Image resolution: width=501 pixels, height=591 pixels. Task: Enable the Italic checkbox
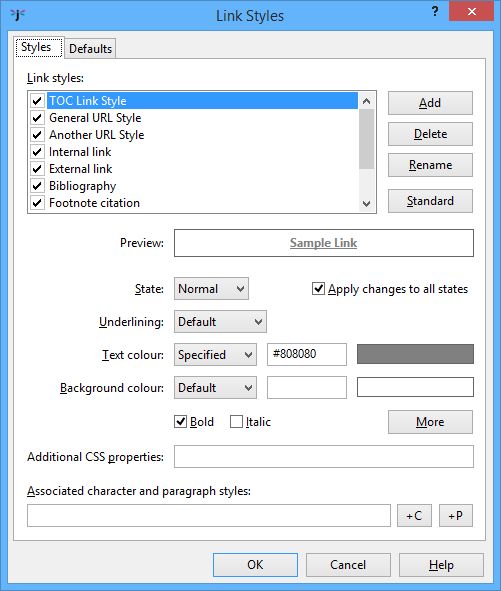pos(236,421)
